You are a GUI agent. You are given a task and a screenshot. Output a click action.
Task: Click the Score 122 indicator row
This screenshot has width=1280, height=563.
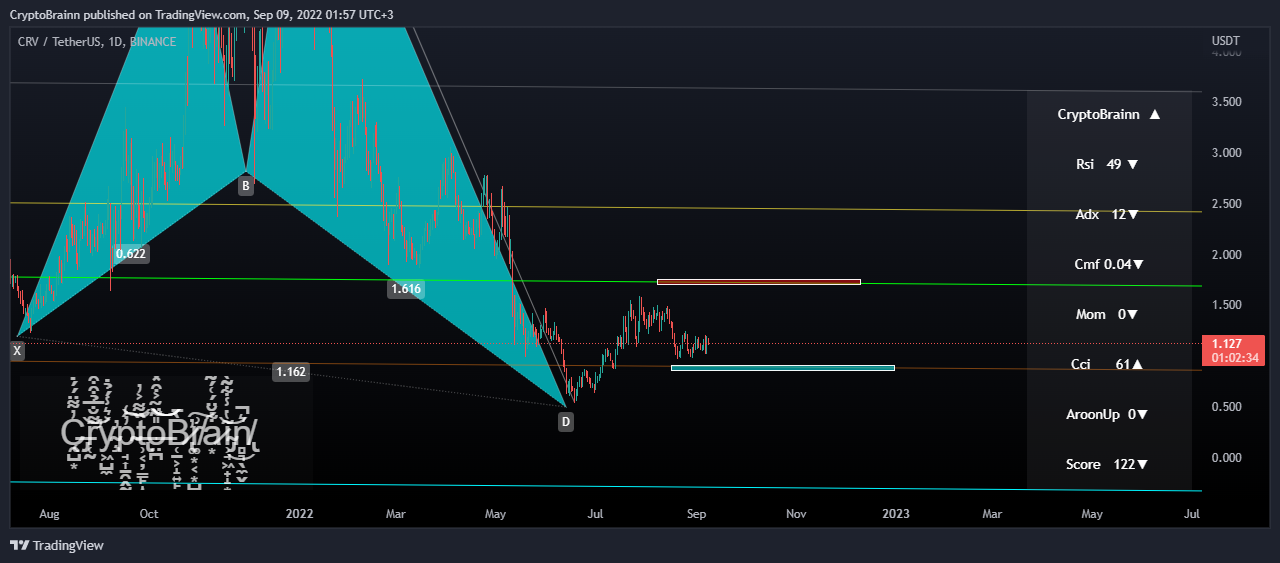(1107, 464)
